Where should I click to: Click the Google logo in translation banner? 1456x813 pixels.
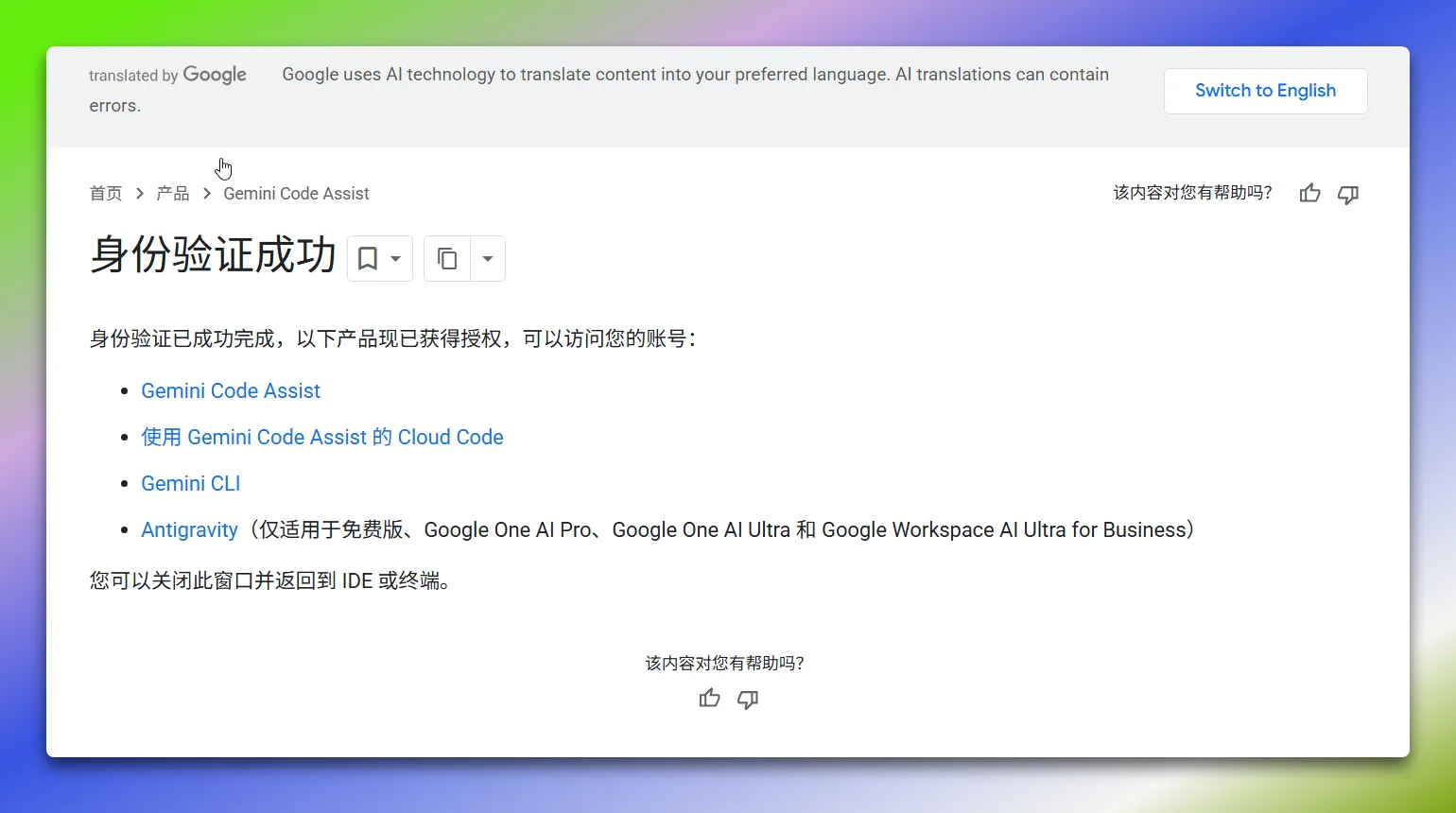(x=215, y=75)
